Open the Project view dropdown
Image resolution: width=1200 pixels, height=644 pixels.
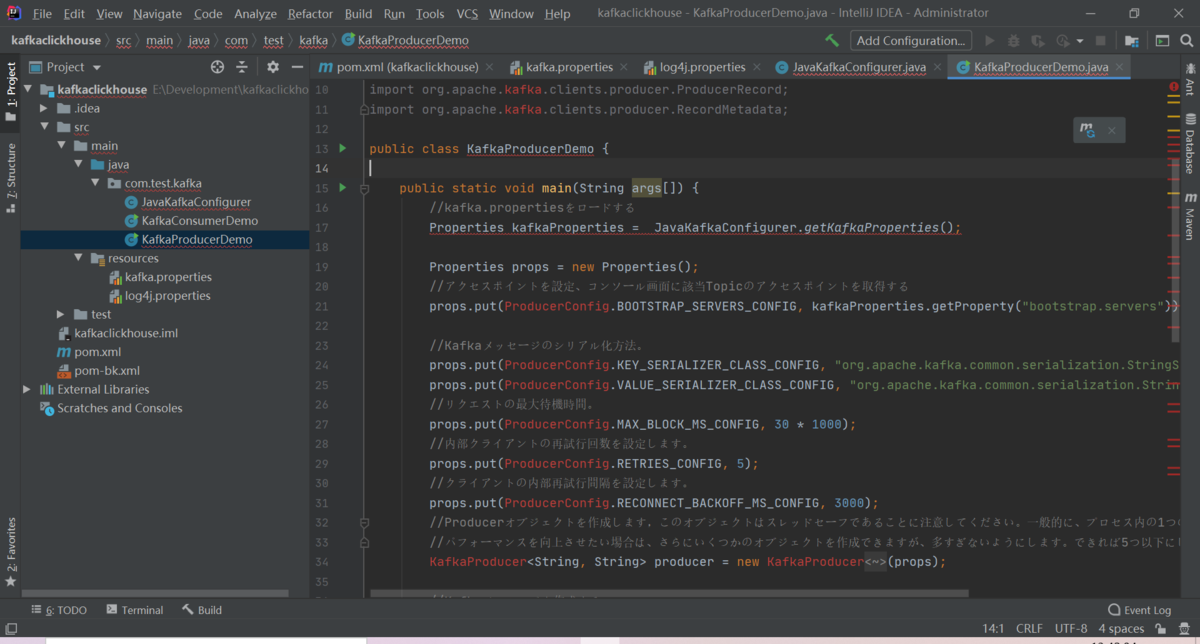point(66,67)
